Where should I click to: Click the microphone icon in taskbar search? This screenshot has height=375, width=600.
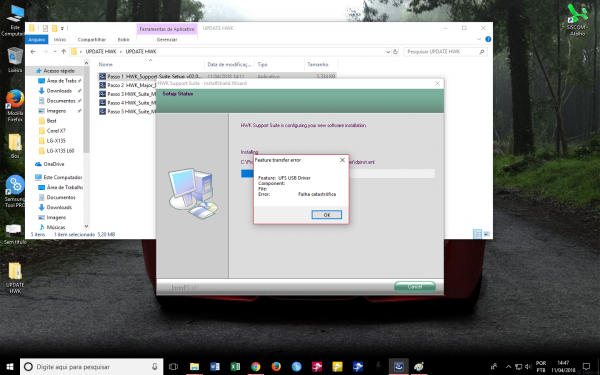155,367
